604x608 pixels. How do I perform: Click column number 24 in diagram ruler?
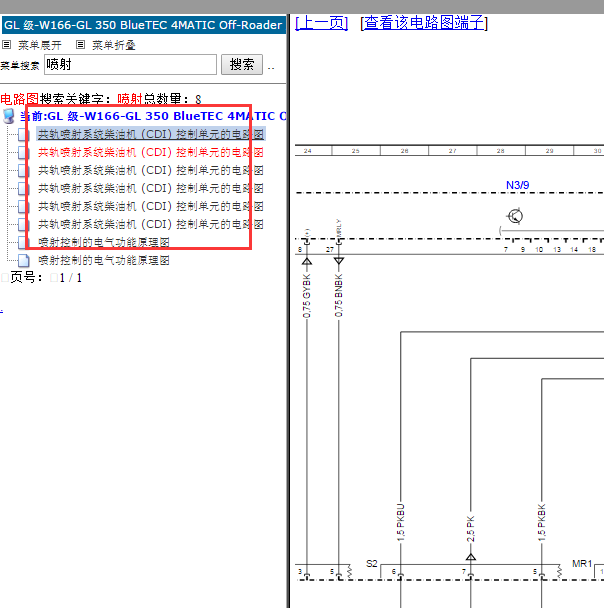[307, 151]
